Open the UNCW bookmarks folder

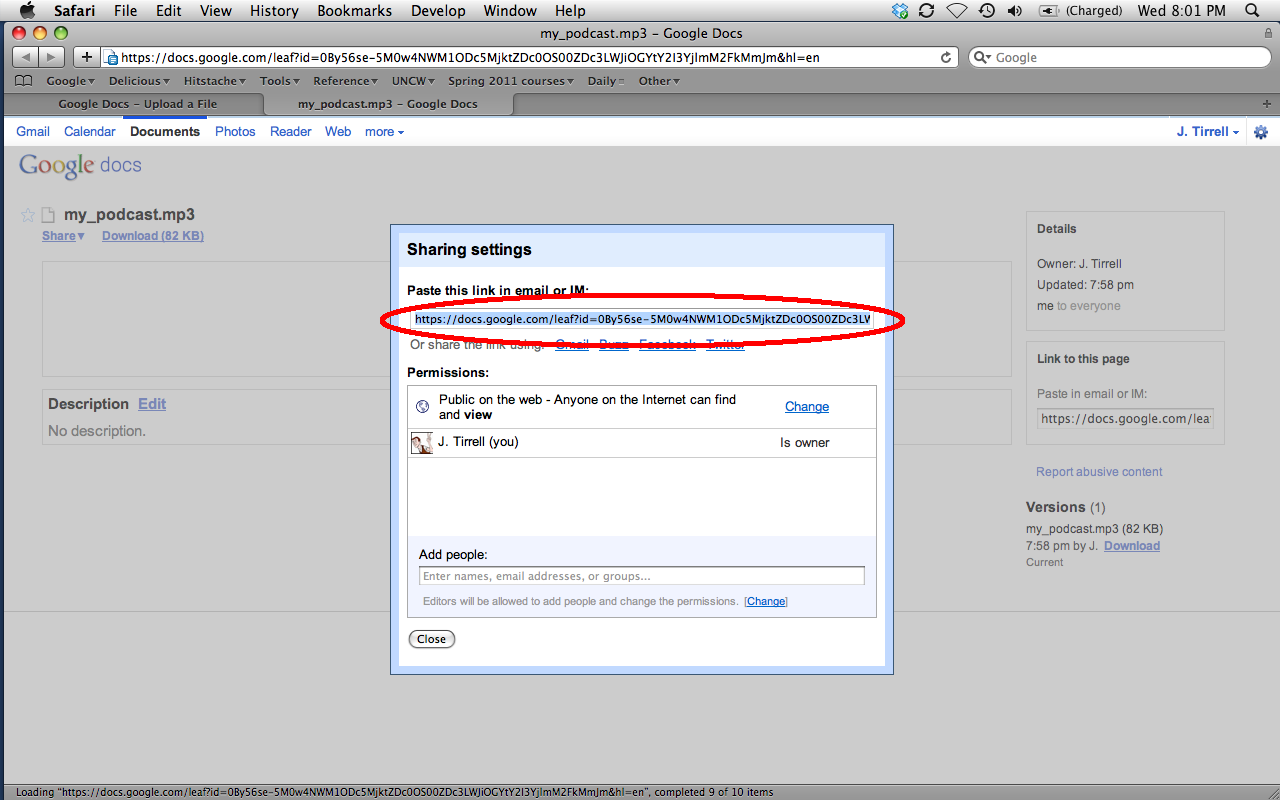click(x=413, y=81)
